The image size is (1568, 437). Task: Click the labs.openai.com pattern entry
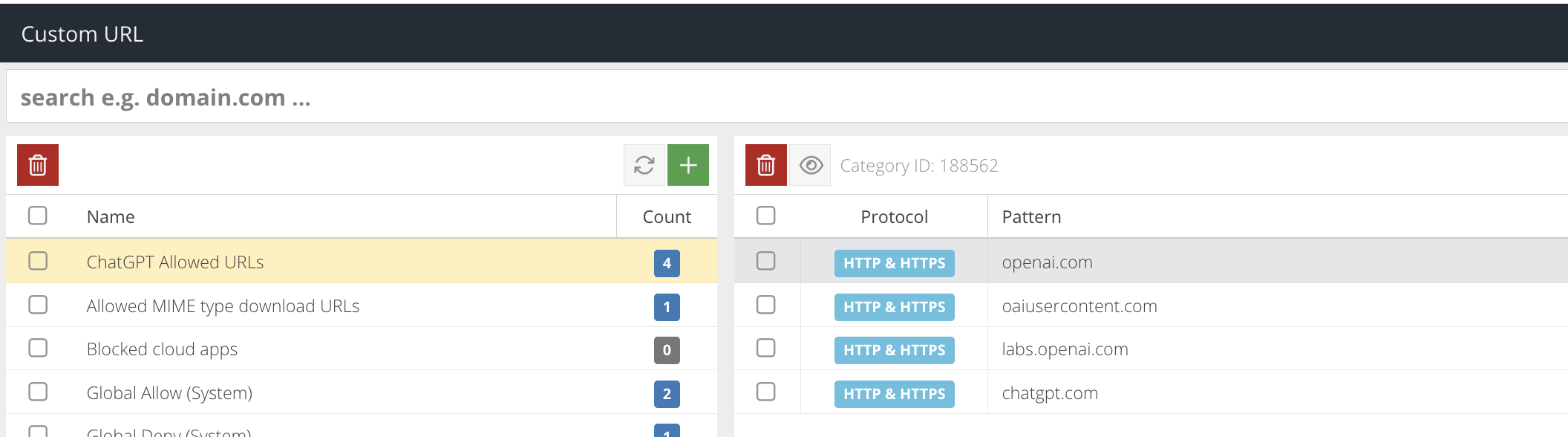1065,349
